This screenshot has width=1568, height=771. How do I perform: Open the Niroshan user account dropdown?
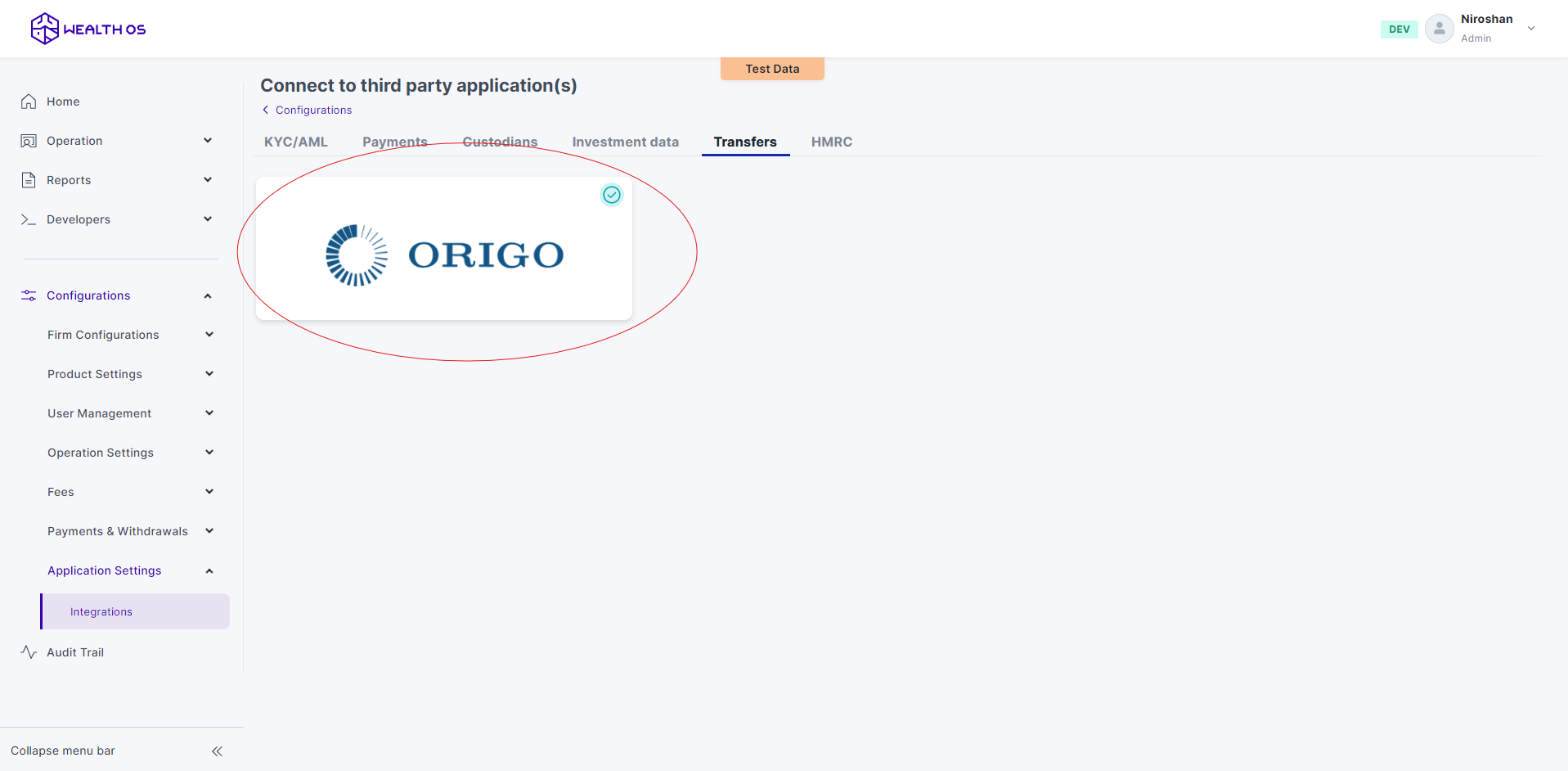pos(1531,29)
